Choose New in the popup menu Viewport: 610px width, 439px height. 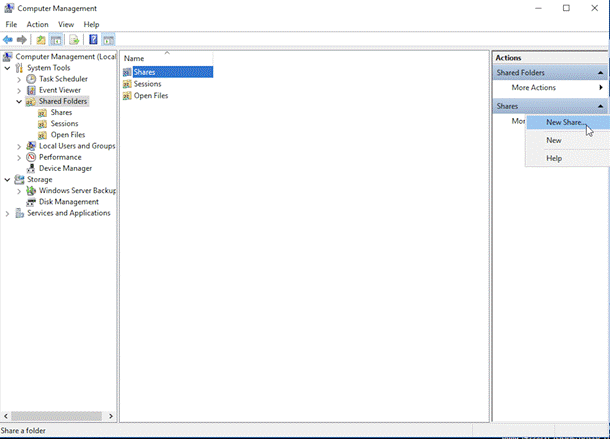568,140
